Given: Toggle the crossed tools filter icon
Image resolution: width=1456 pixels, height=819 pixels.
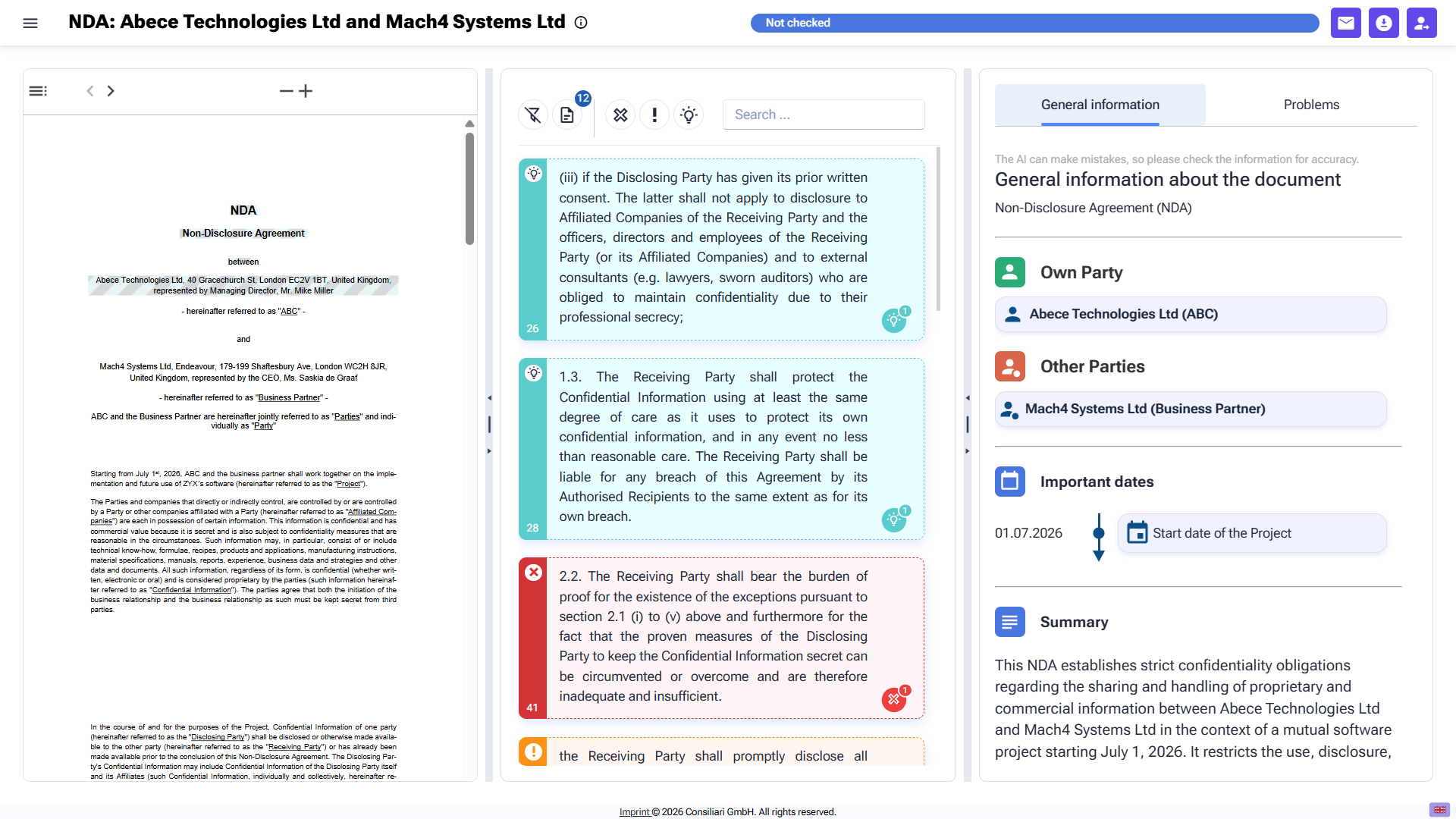Looking at the screenshot, I should coord(620,115).
